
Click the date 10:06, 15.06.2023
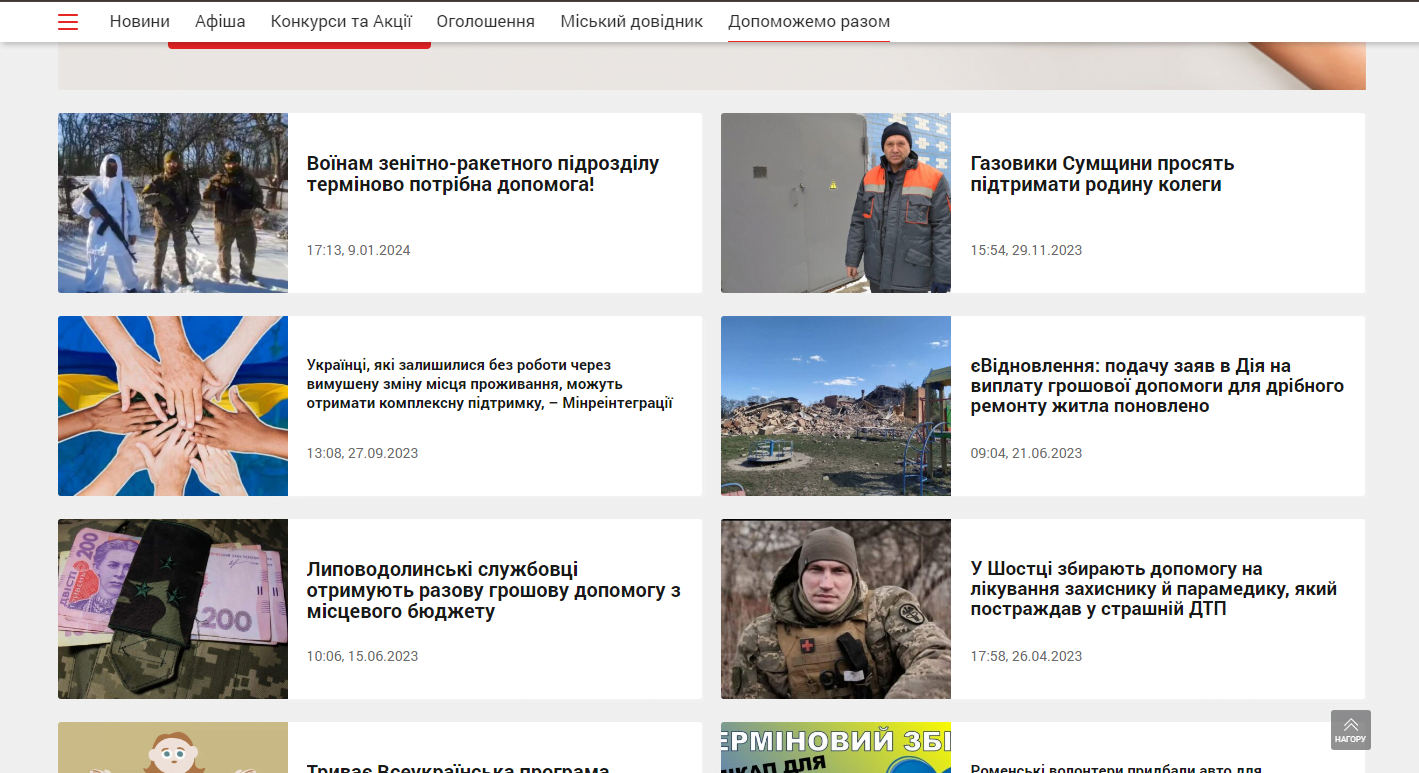point(363,656)
